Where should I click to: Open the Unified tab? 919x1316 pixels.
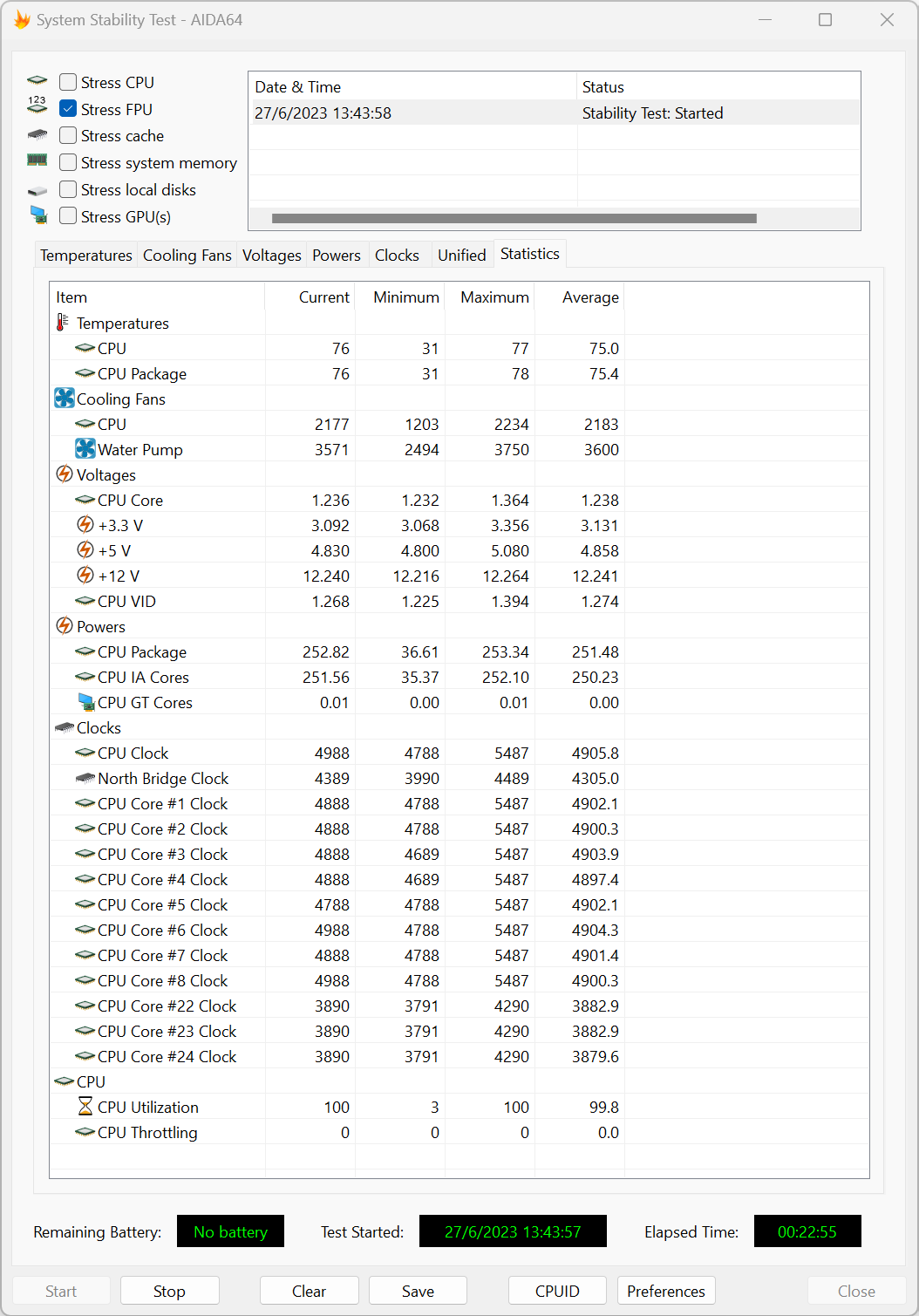[462, 256]
